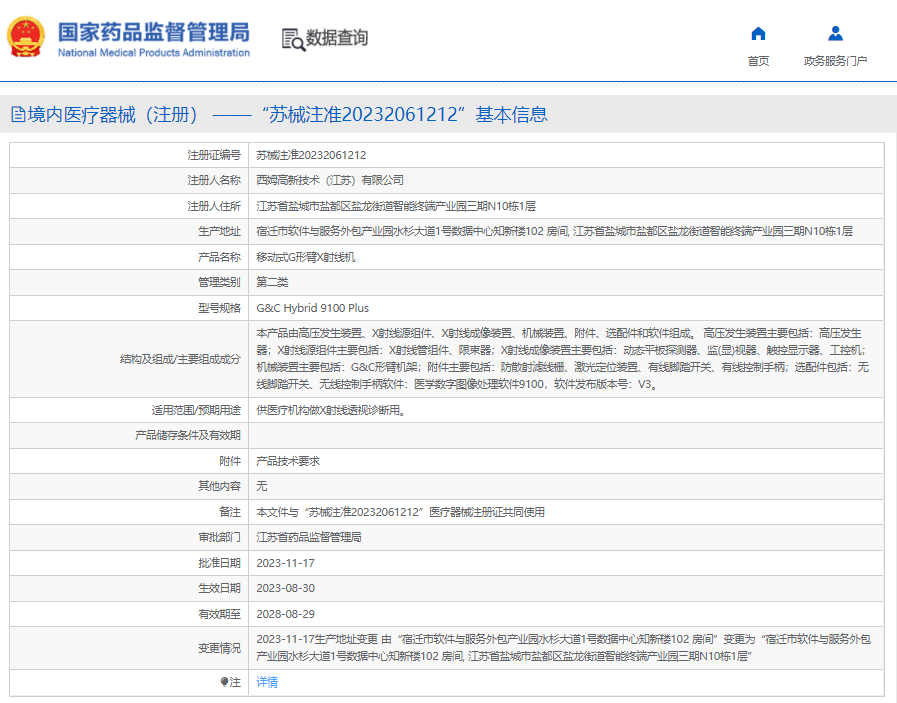
Task: Click the 数据查询 label
Action: point(337,38)
